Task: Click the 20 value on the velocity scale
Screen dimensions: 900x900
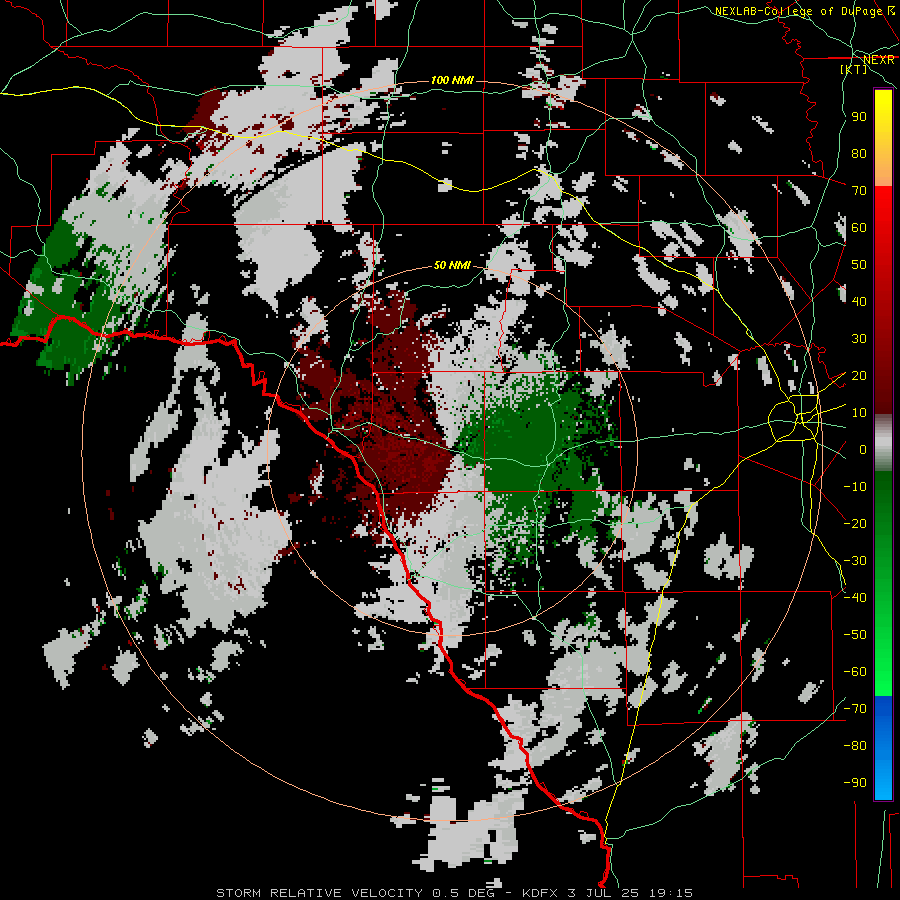Action: tap(859, 376)
